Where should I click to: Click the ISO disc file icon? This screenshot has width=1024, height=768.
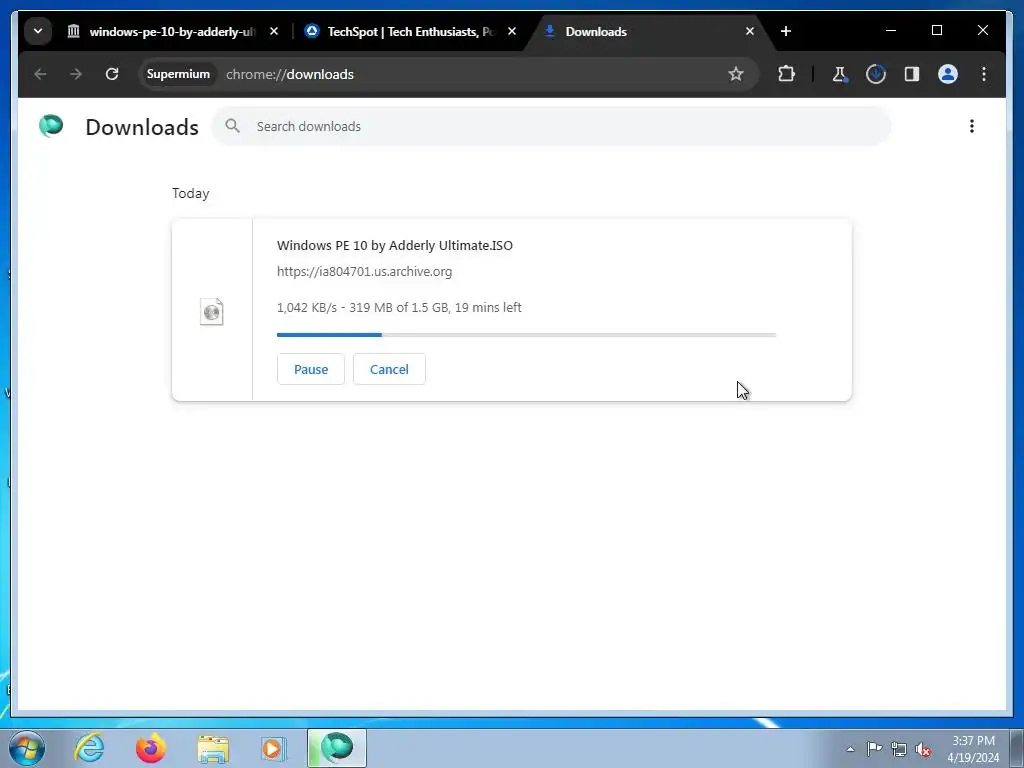tap(212, 312)
